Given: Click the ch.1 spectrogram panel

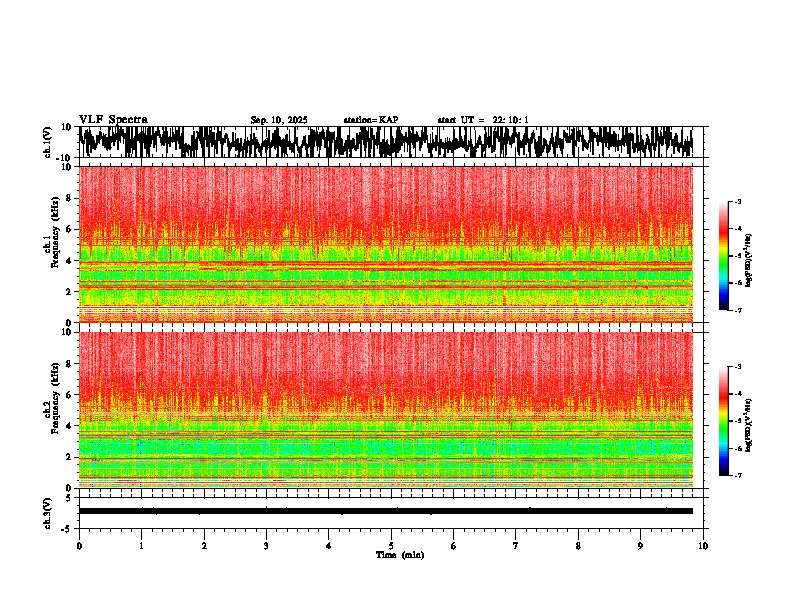Looking at the screenshot, I should [x=385, y=244].
